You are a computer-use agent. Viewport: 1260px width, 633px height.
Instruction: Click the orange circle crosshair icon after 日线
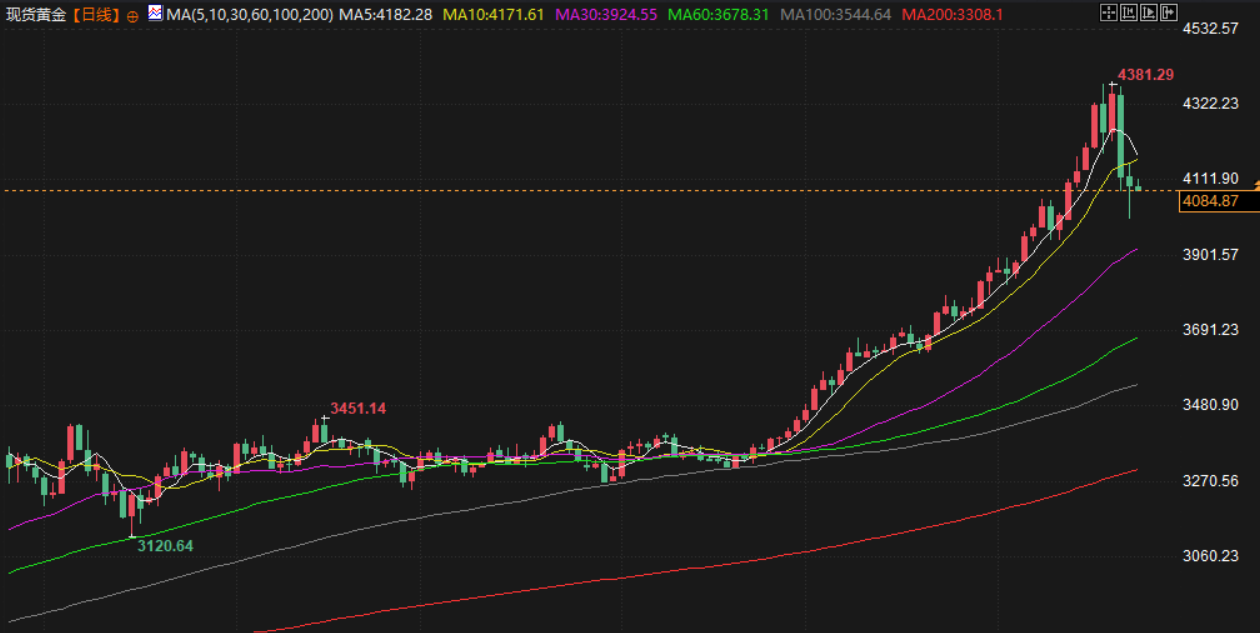pos(132,16)
